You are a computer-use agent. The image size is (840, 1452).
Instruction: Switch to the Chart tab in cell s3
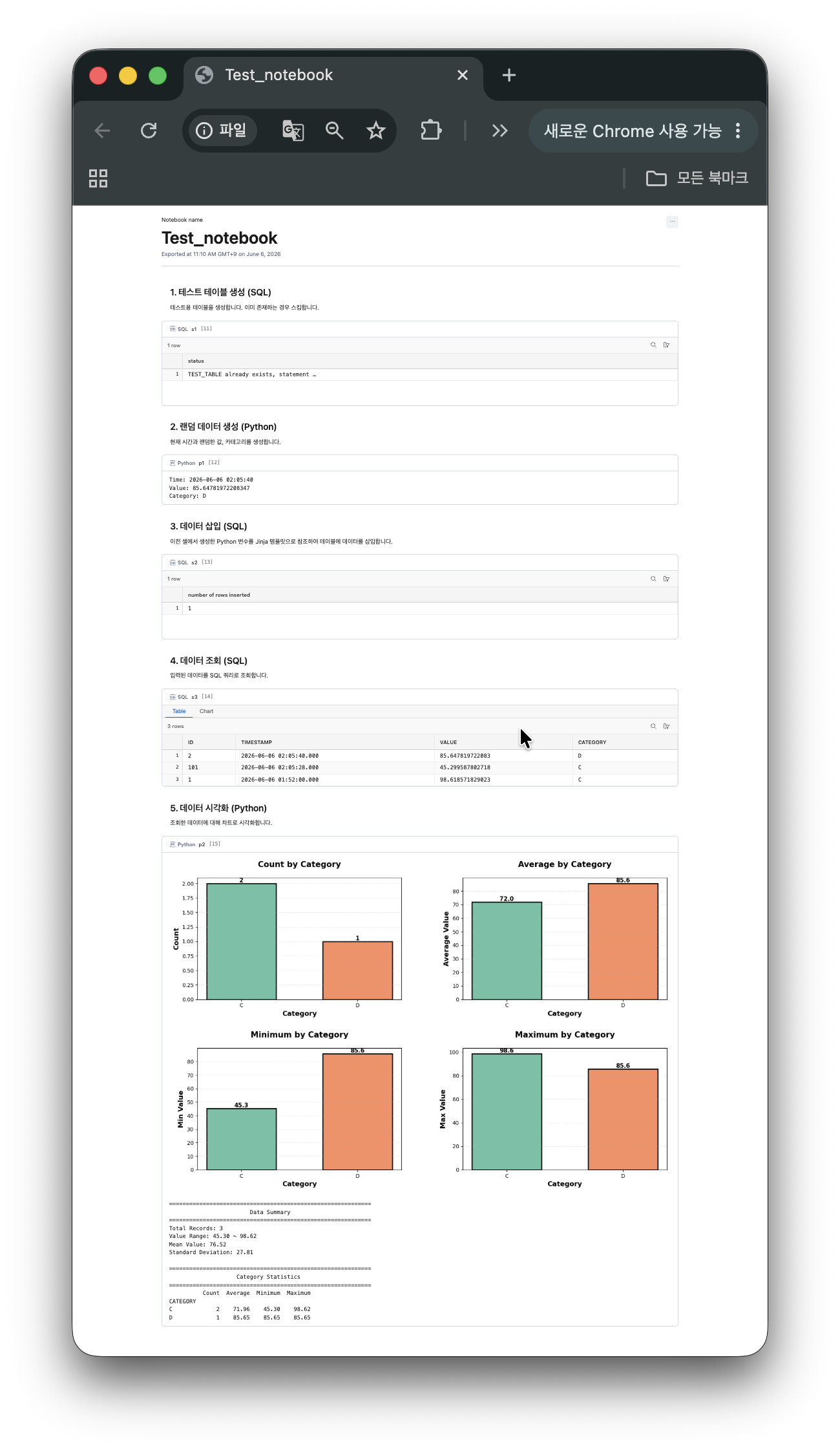[207, 711]
